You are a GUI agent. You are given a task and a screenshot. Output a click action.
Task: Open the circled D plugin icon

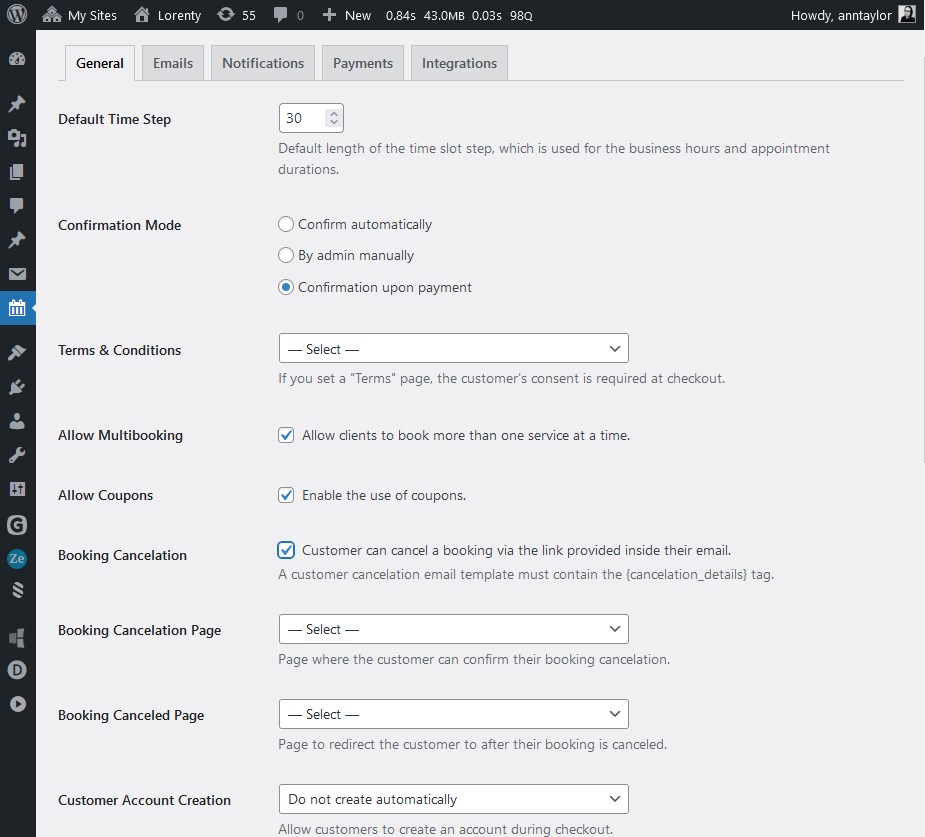point(17,670)
